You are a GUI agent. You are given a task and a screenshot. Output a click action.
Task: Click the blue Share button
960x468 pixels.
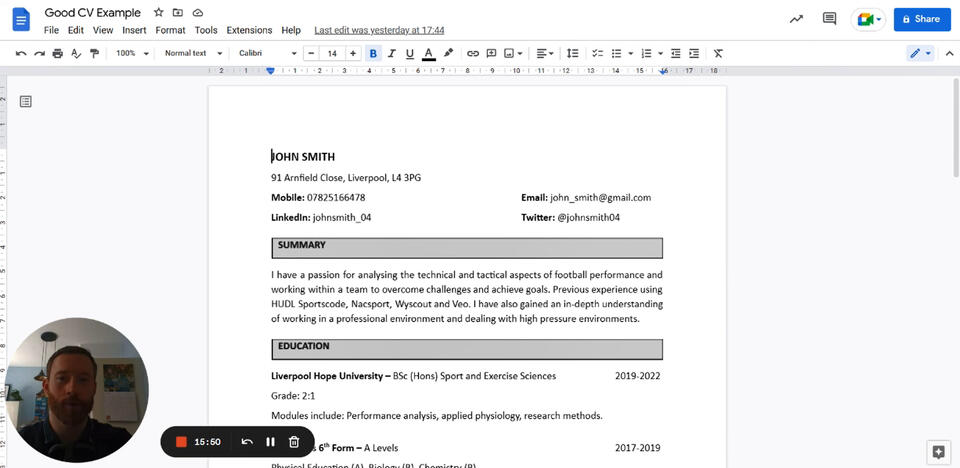[x=922, y=19]
